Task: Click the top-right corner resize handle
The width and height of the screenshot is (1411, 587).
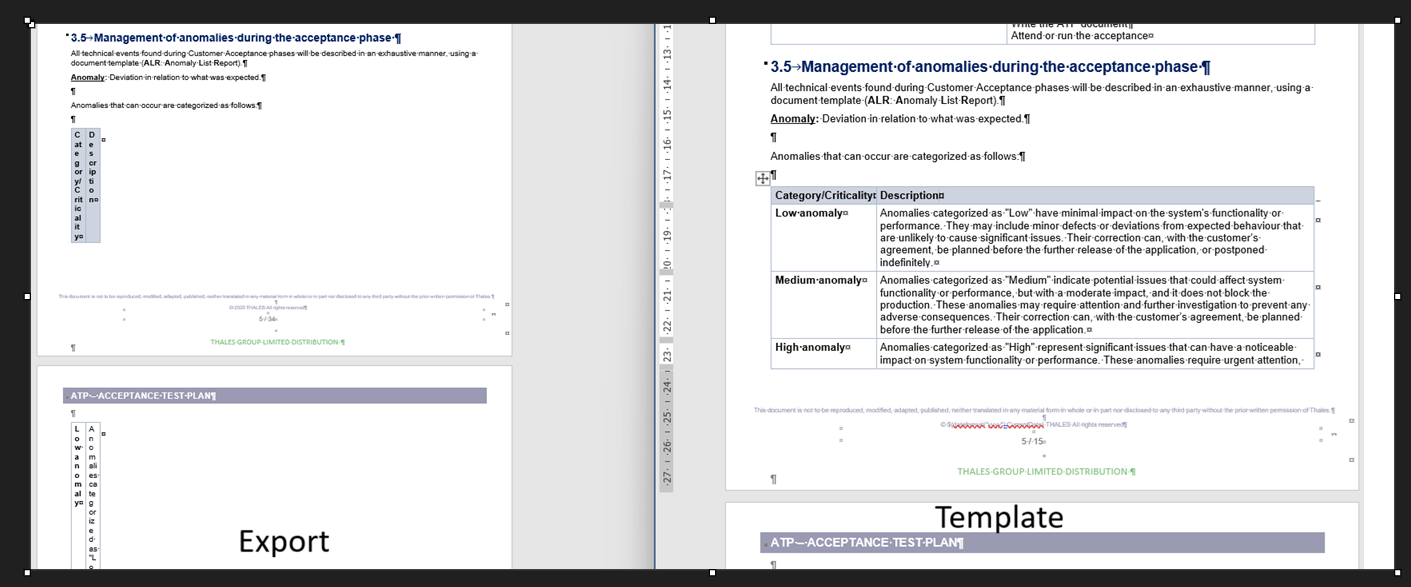Action: pyautogui.click(x=1397, y=20)
